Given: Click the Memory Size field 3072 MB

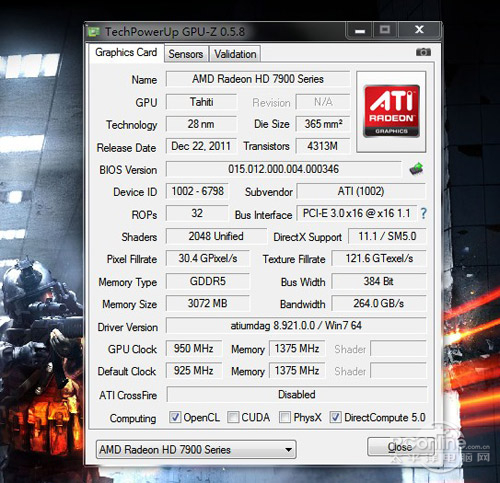Looking at the screenshot, I should coord(208,303).
